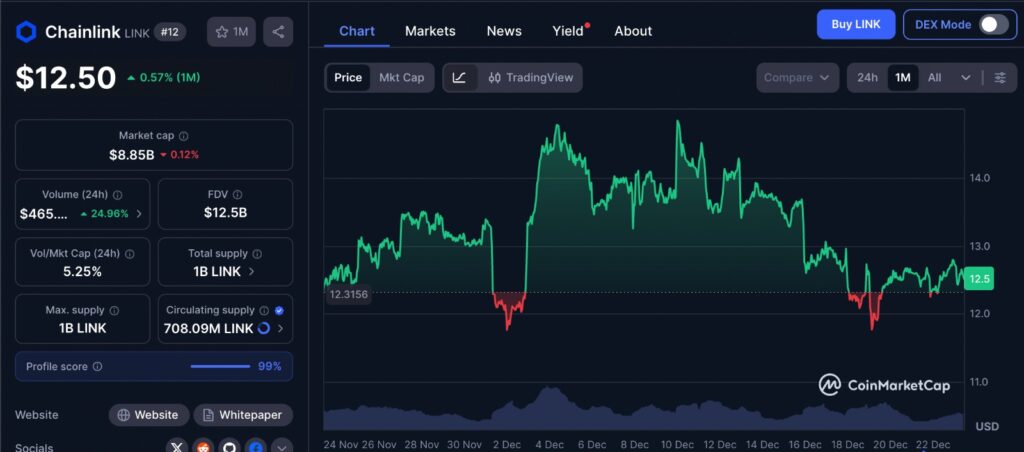This screenshot has height=452, width=1024.
Task: Click the $8.85B market cap value
Action: pyautogui.click(x=132, y=155)
